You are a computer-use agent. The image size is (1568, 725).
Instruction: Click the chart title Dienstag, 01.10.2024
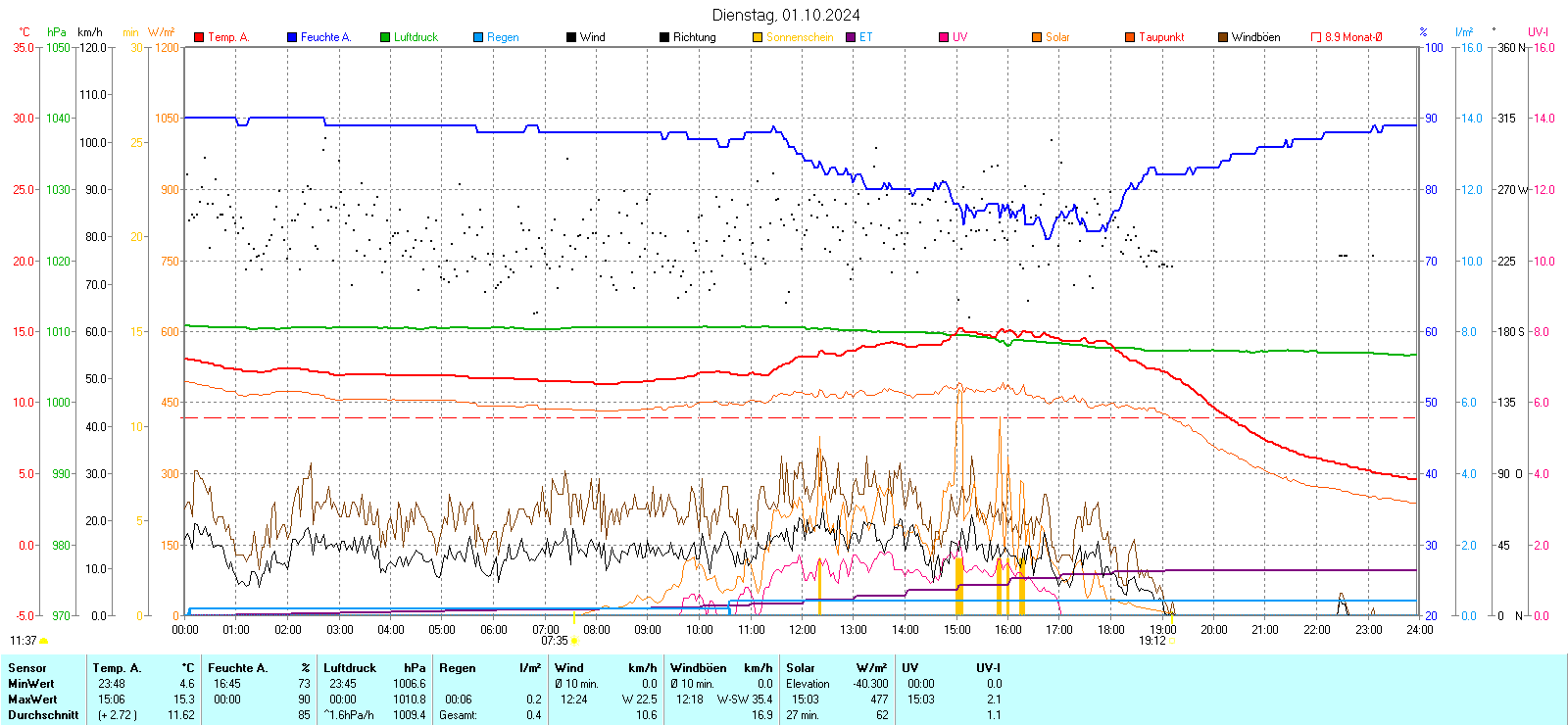tap(786, 15)
